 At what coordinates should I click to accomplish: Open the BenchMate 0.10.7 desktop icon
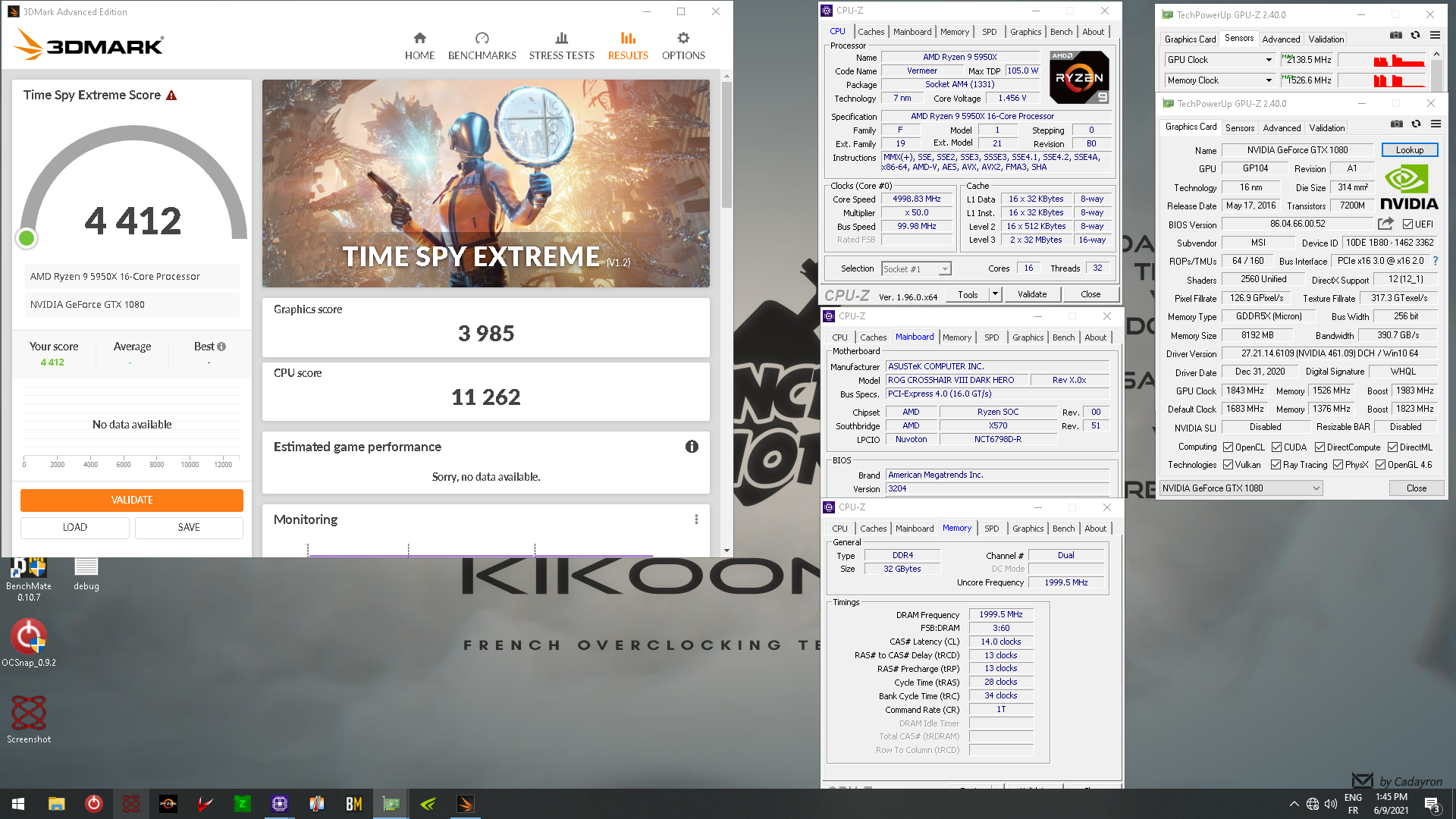click(x=29, y=579)
